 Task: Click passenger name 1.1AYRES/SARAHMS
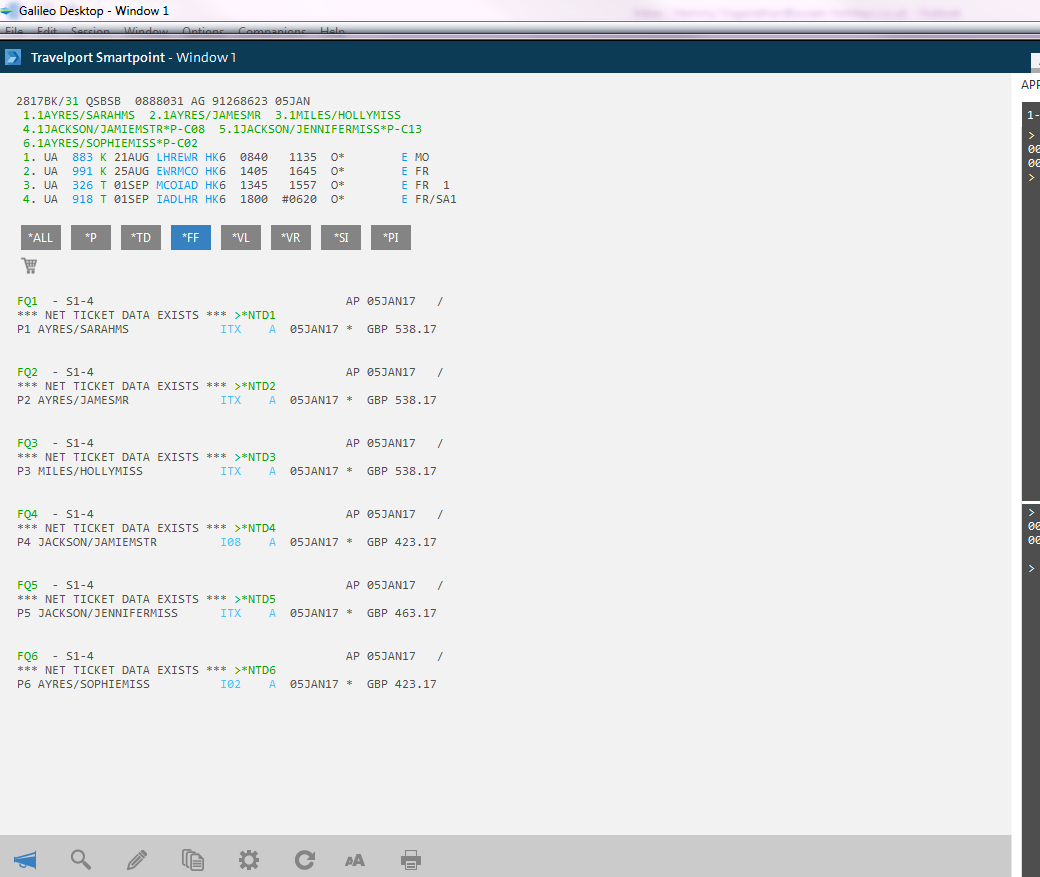click(79, 115)
